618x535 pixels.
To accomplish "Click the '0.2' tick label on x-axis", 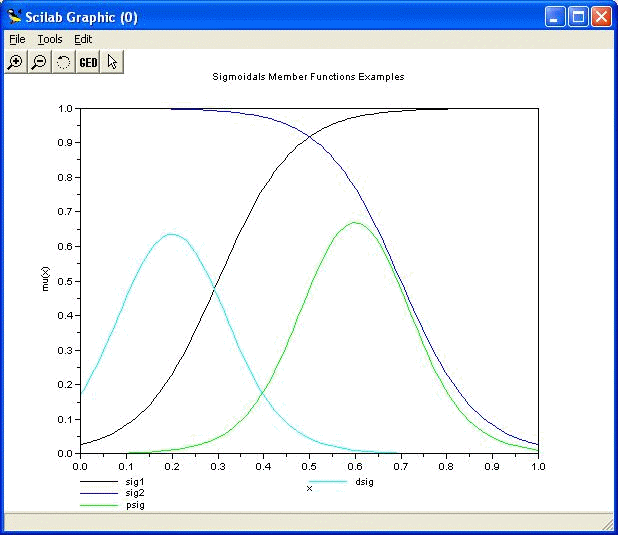I will (x=172, y=467).
